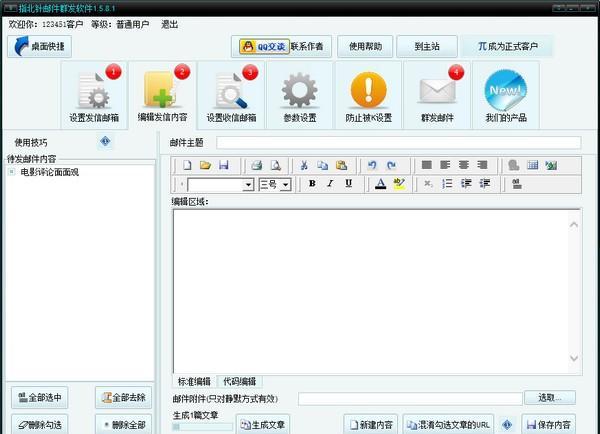Click the print preview toolbar icon
The image size is (600, 434).
pos(276,165)
